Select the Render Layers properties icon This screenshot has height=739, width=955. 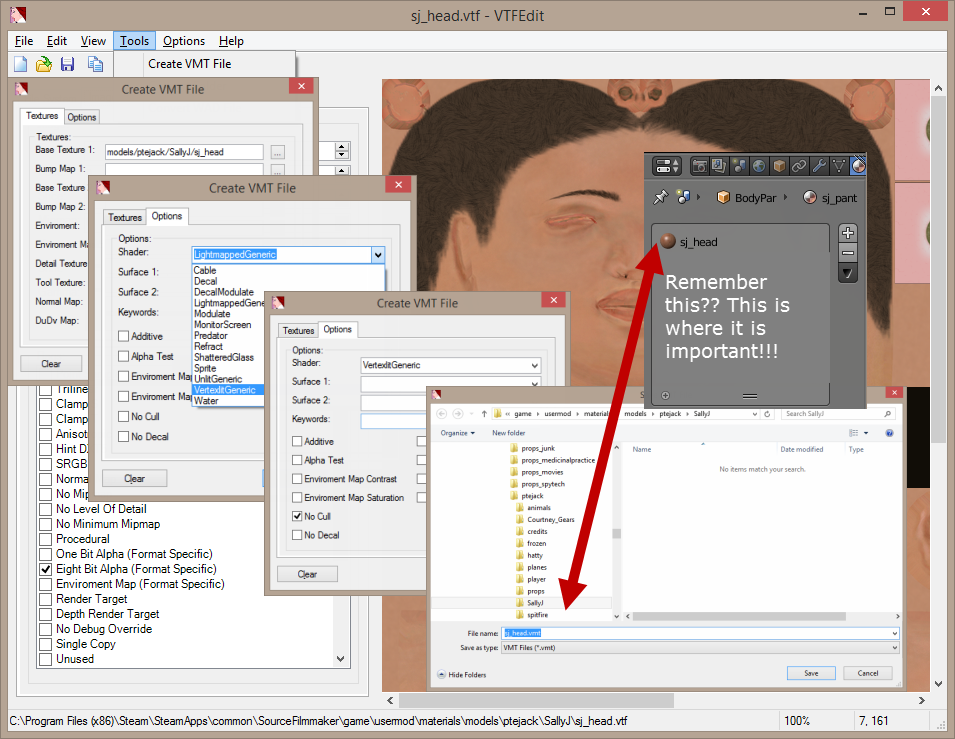719,166
